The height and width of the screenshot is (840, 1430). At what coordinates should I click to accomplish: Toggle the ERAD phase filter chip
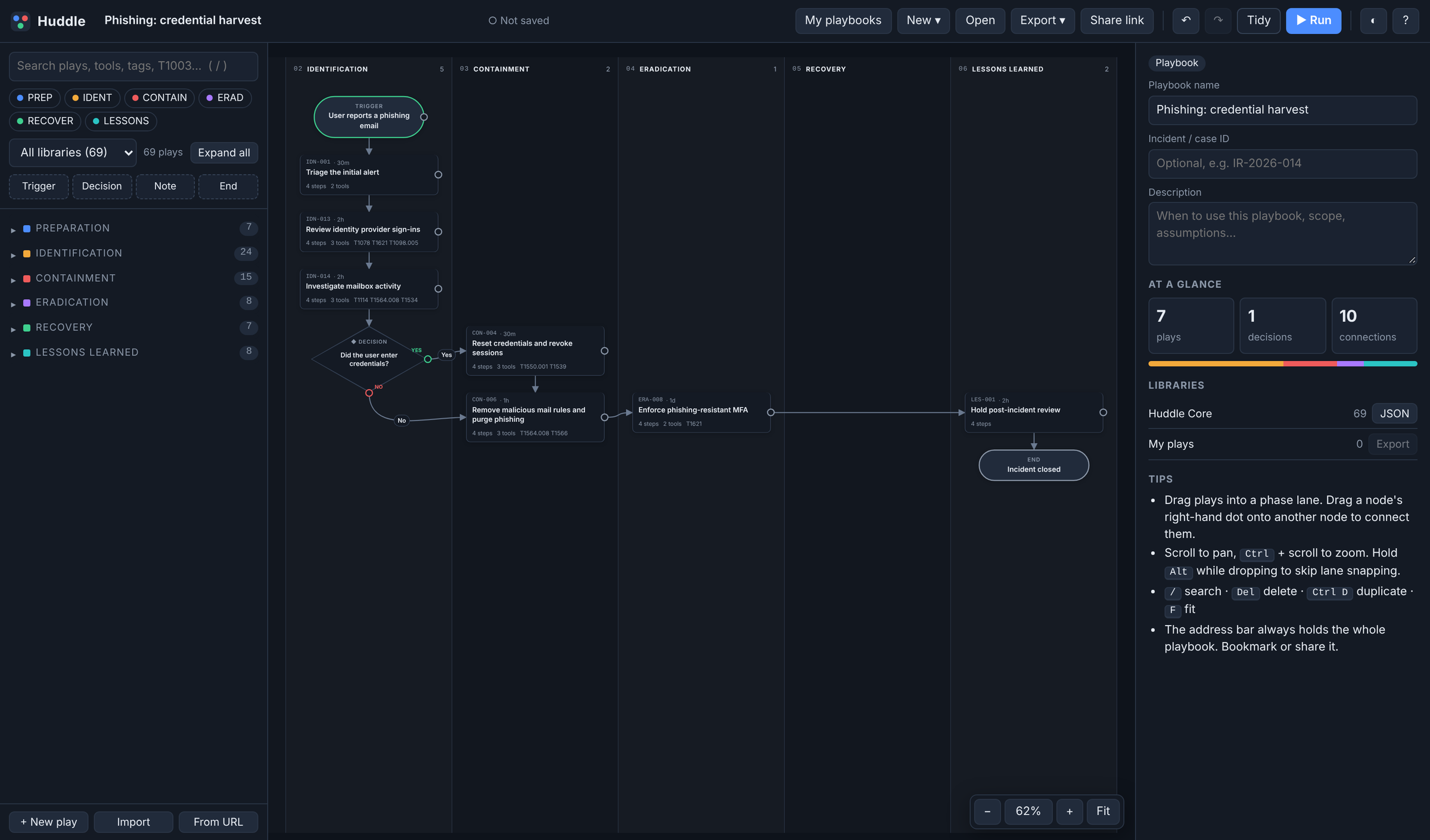pyautogui.click(x=225, y=98)
